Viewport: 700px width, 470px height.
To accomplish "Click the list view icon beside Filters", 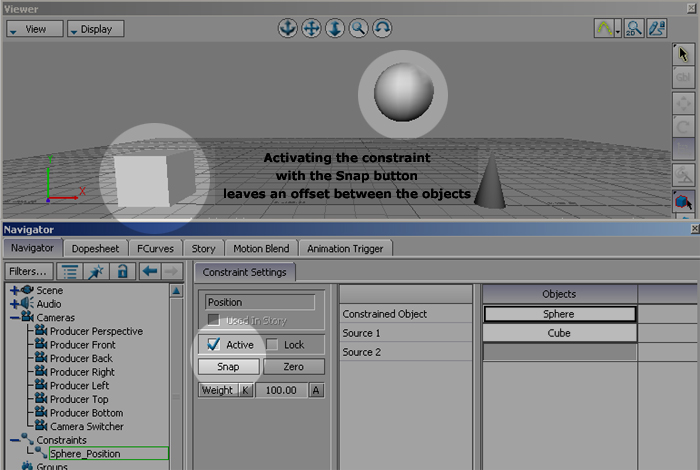I will click(71, 271).
